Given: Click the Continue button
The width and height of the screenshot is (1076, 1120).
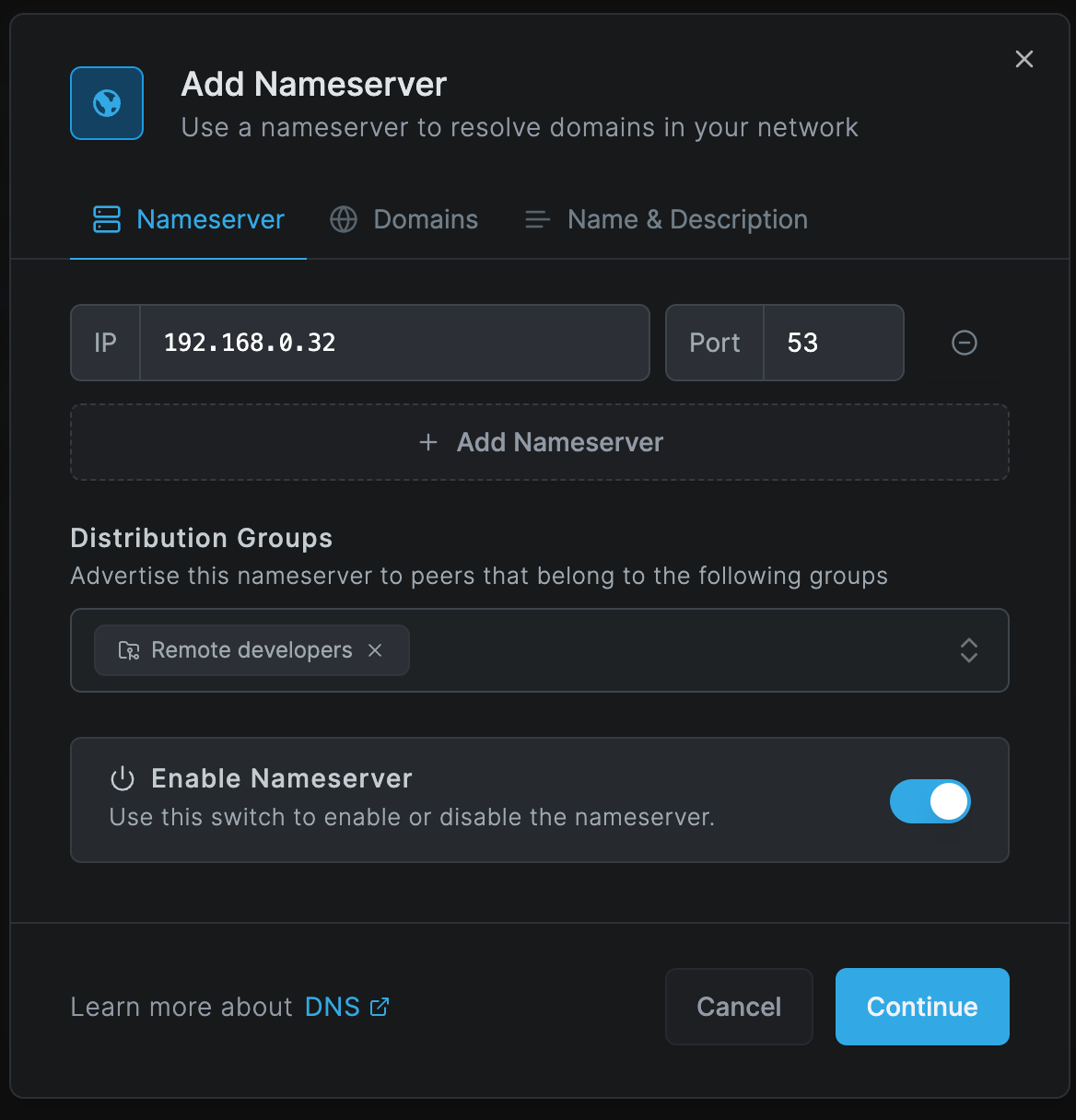Looking at the screenshot, I should (x=922, y=1007).
